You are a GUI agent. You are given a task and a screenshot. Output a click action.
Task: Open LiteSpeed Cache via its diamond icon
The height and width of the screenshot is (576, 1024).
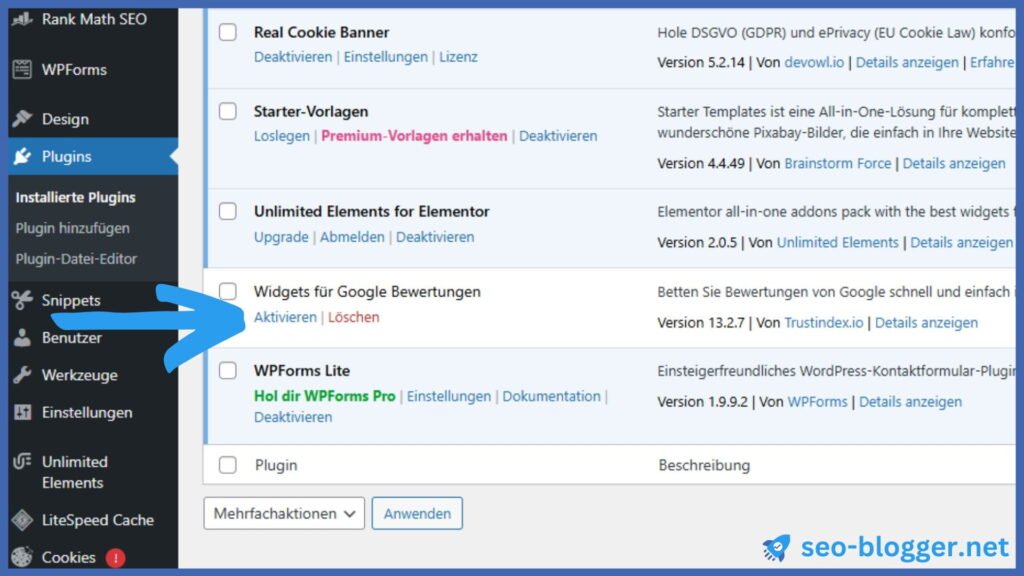click(22, 520)
